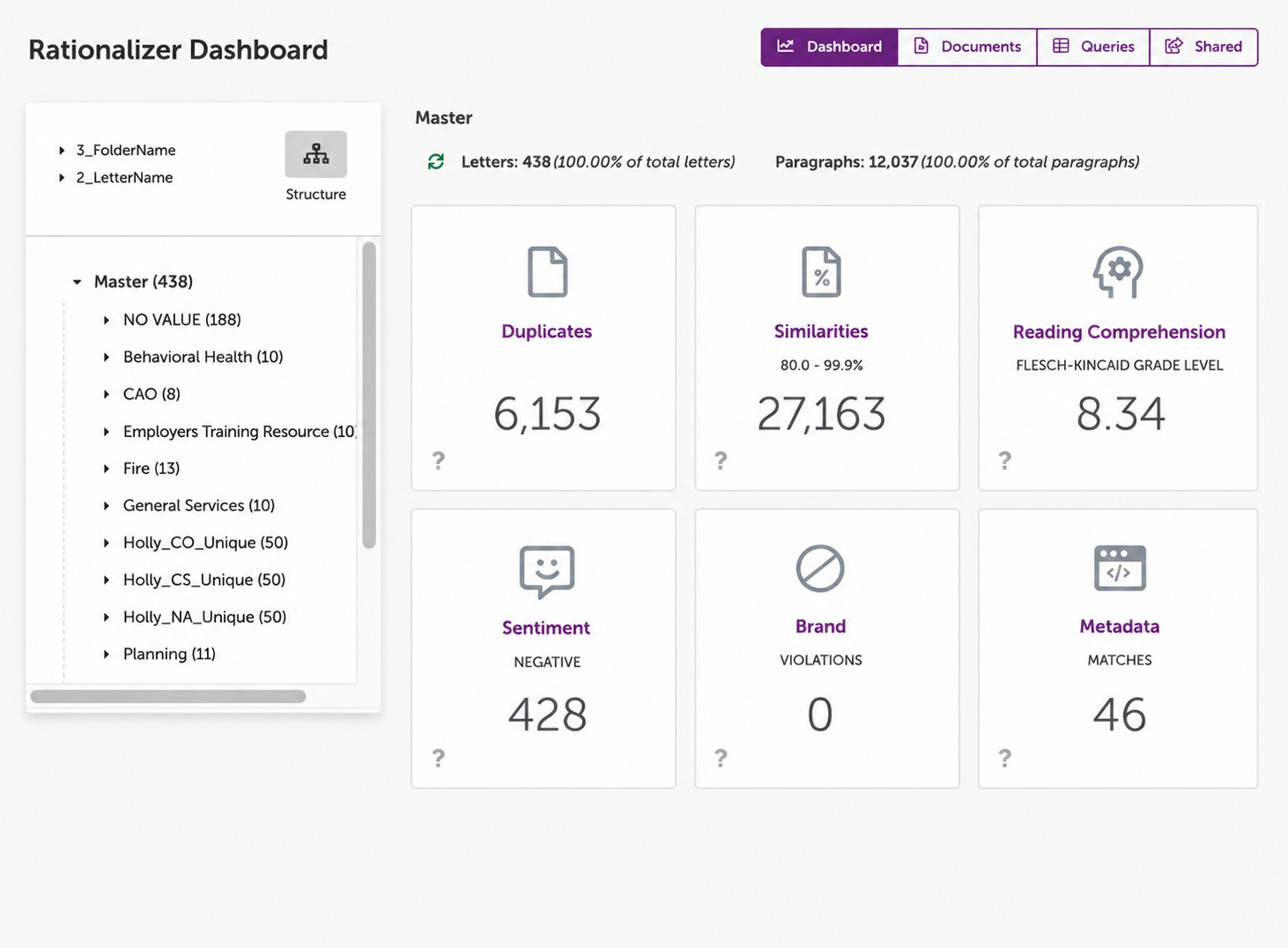The width and height of the screenshot is (1288, 948).
Task: Select Behavioral Health (10) in tree
Action: pos(204,357)
